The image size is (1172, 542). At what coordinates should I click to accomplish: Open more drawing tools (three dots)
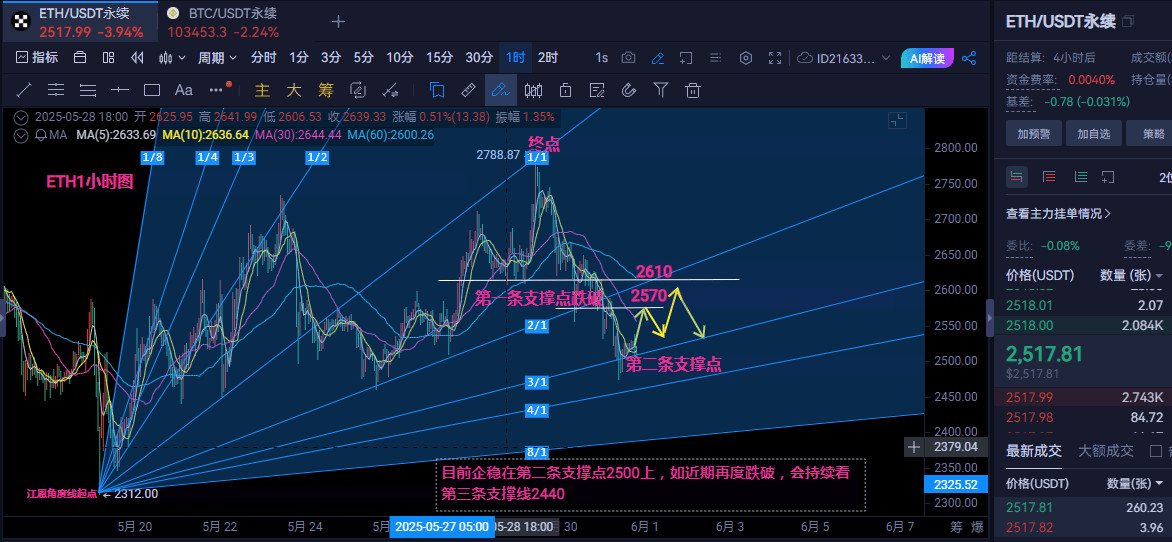point(217,90)
